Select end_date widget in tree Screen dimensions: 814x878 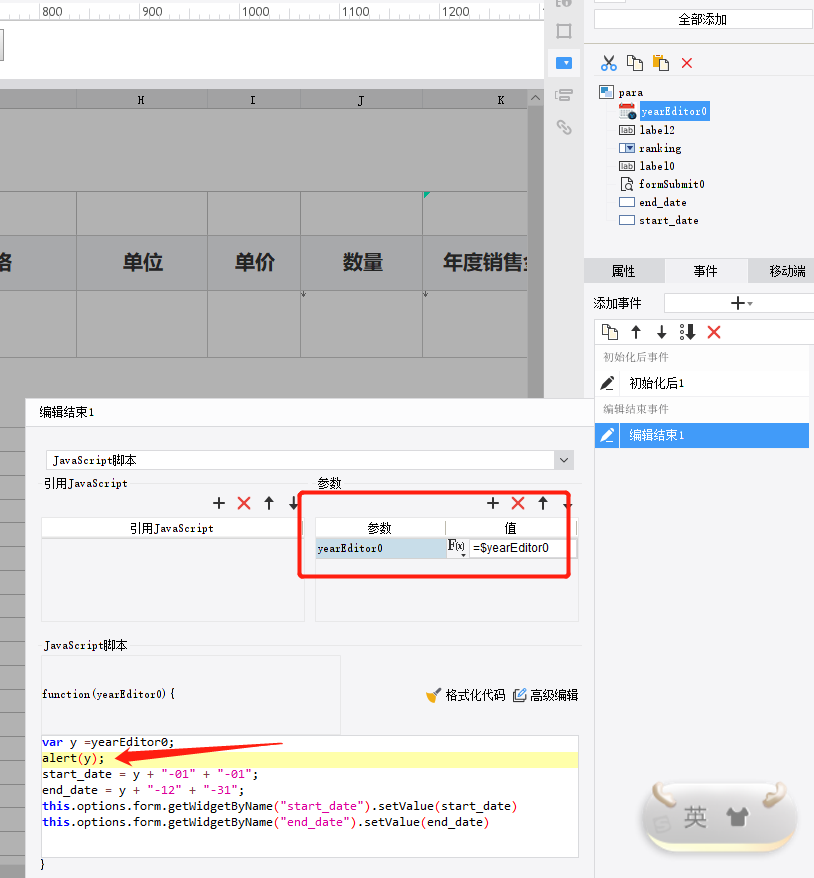click(663, 202)
